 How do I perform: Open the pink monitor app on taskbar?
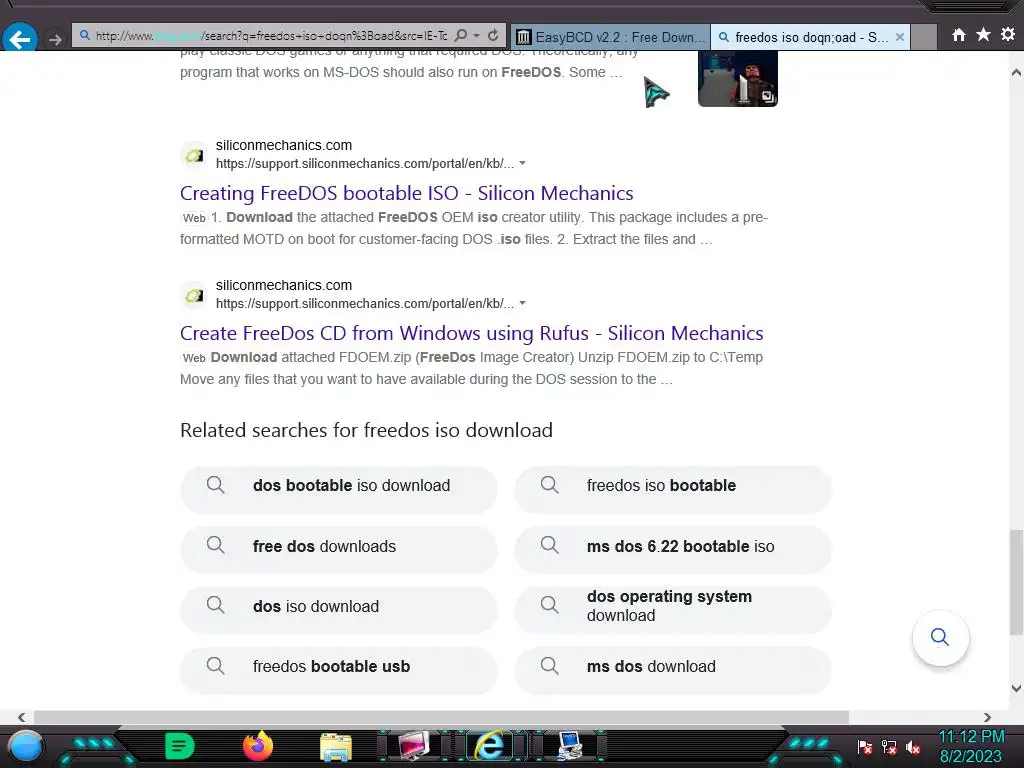pyautogui.click(x=414, y=746)
